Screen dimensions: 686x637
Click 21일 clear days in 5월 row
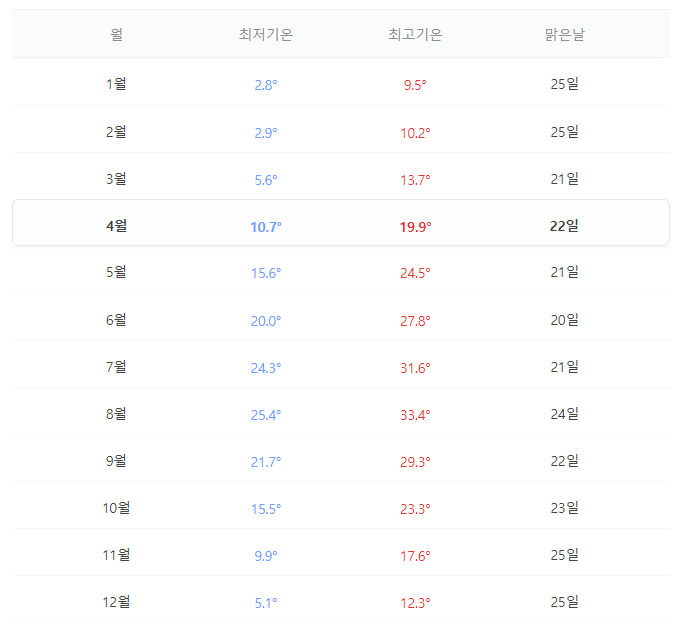pos(564,272)
